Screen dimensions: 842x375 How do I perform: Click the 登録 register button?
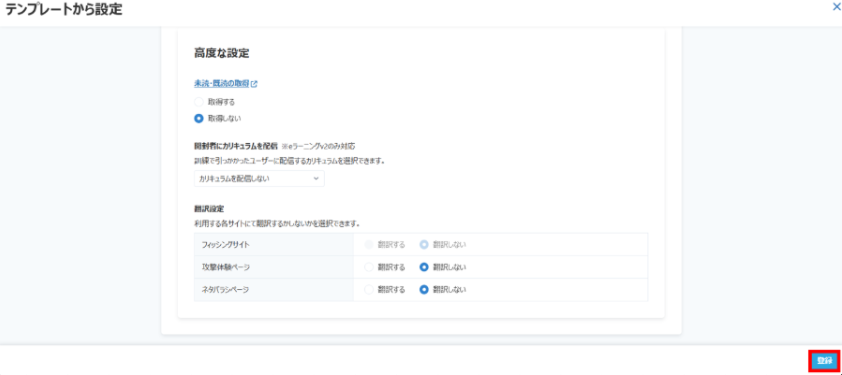click(824, 361)
